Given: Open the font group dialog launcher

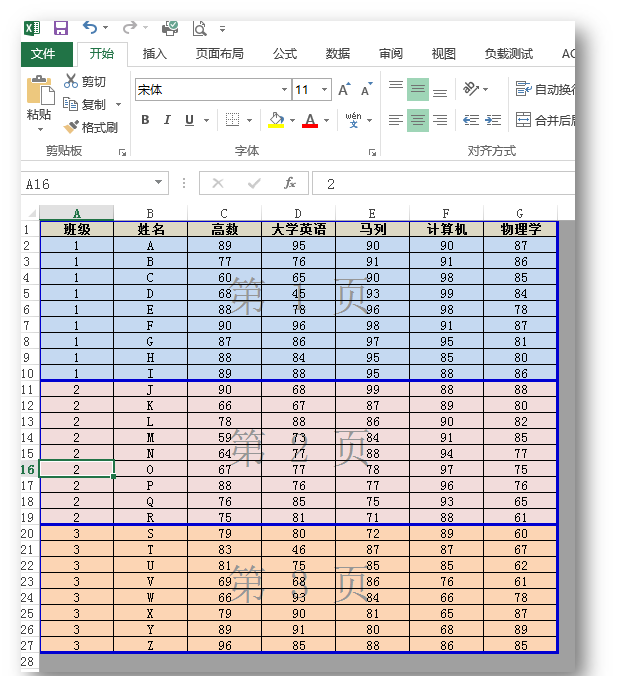Looking at the screenshot, I should pos(373,152).
